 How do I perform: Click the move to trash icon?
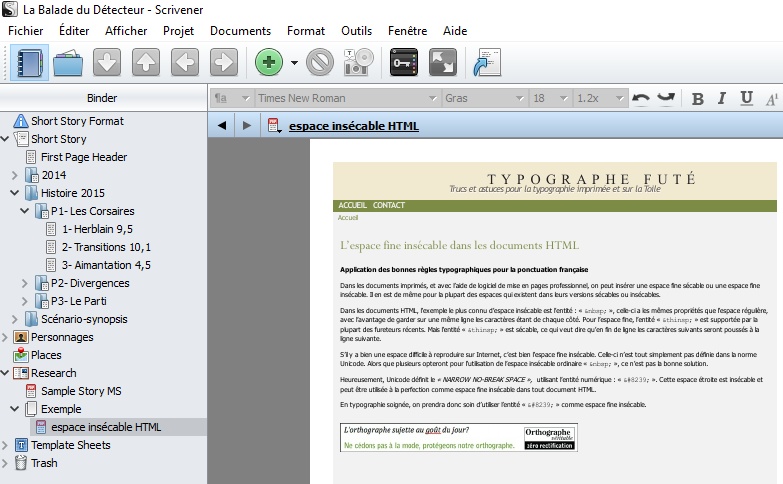click(320, 62)
